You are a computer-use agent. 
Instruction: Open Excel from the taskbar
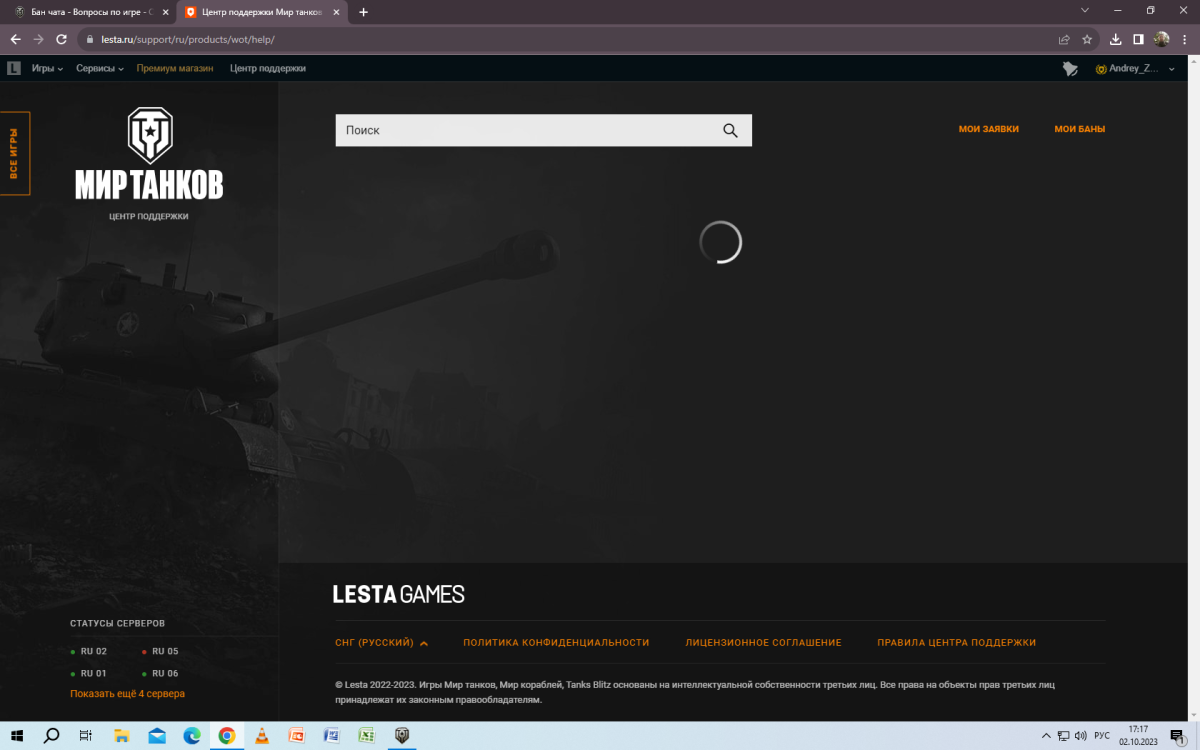[x=367, y=736]
